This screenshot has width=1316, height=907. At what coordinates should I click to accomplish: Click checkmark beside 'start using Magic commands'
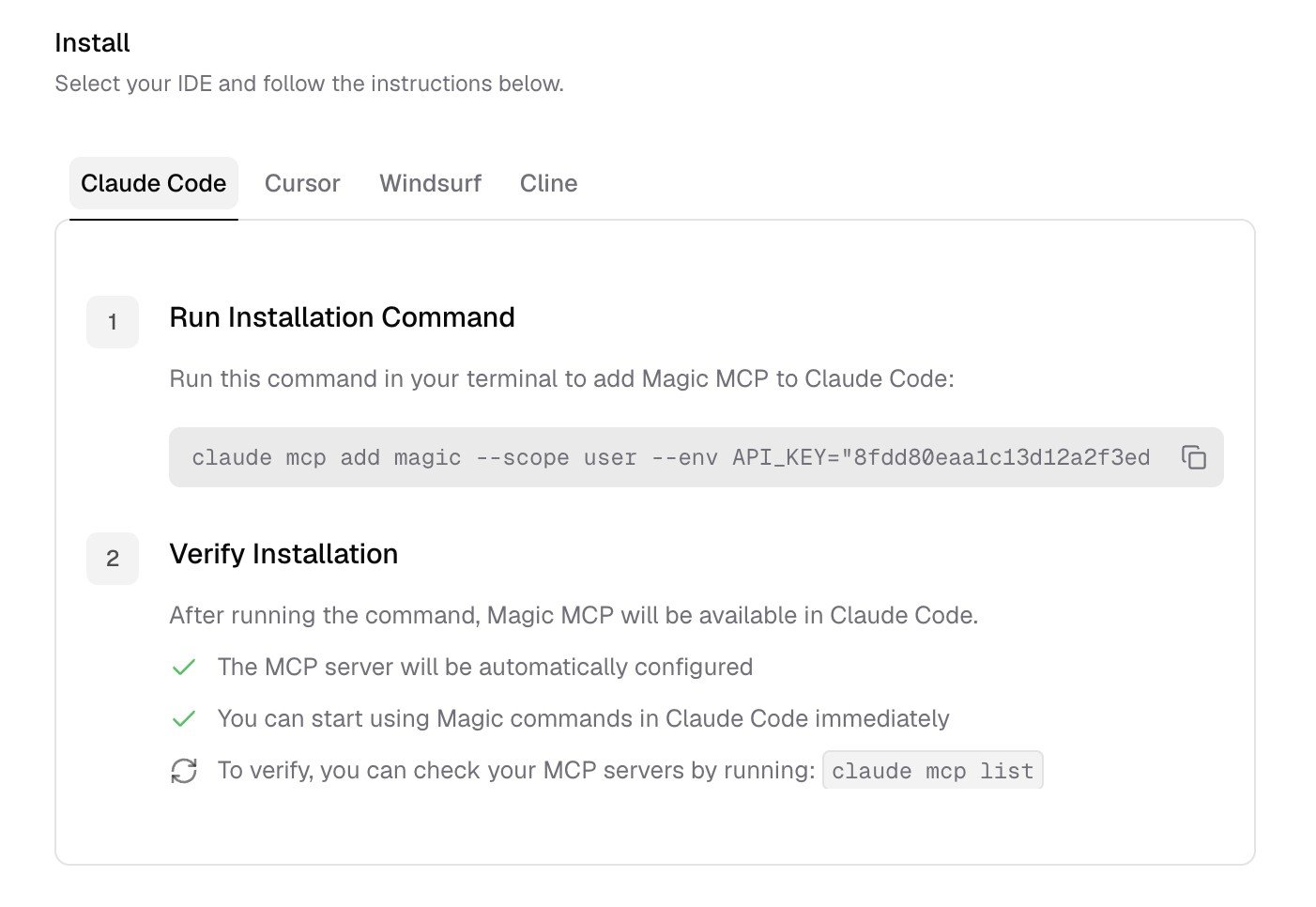(184, 718)
